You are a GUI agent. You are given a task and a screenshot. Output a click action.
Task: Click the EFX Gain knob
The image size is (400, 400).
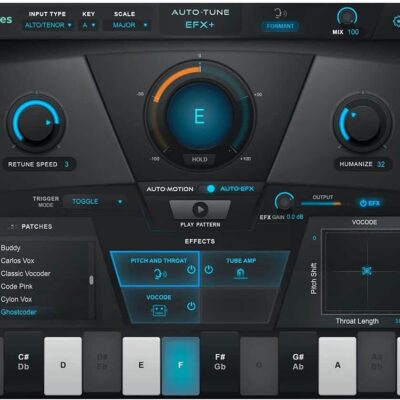coord(284,202)
